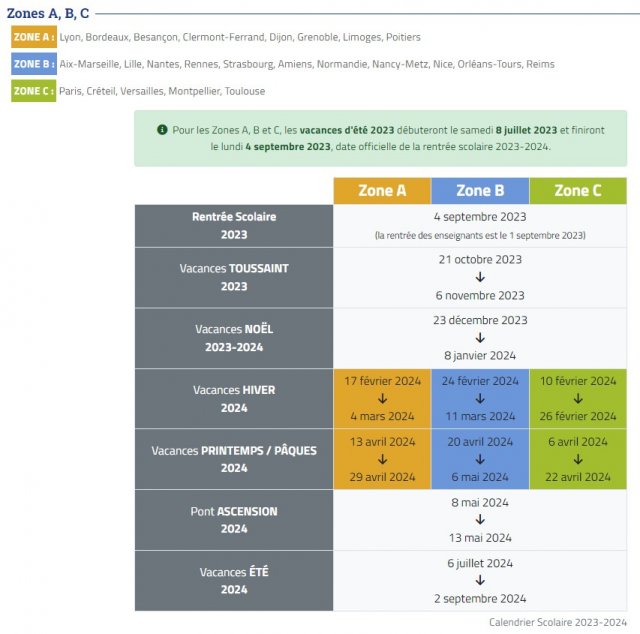
Task: Click the Zone B column header
Action: 480,191
